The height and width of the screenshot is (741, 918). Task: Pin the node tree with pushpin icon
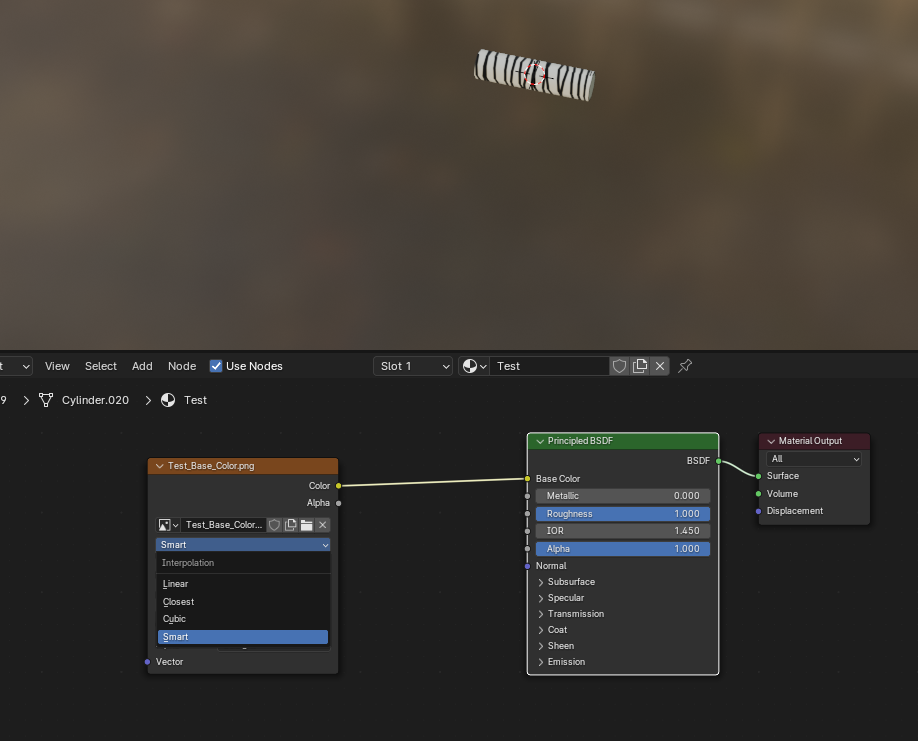[685, 366]
